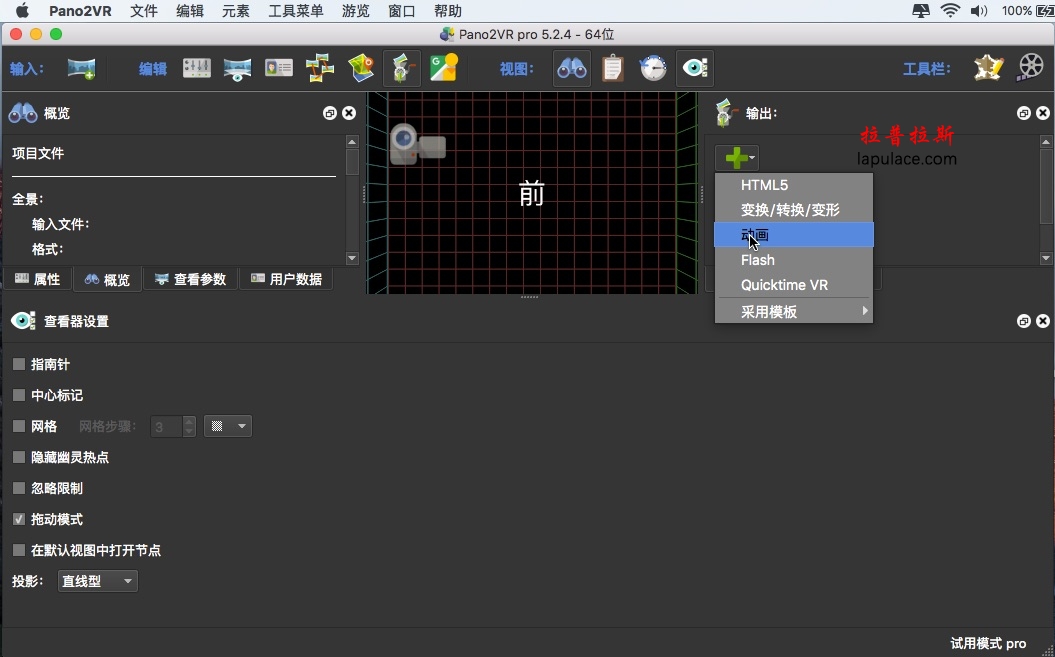Open the clipboard list view icon
The height and width of the screenshot is (657, 1055).
613,69
